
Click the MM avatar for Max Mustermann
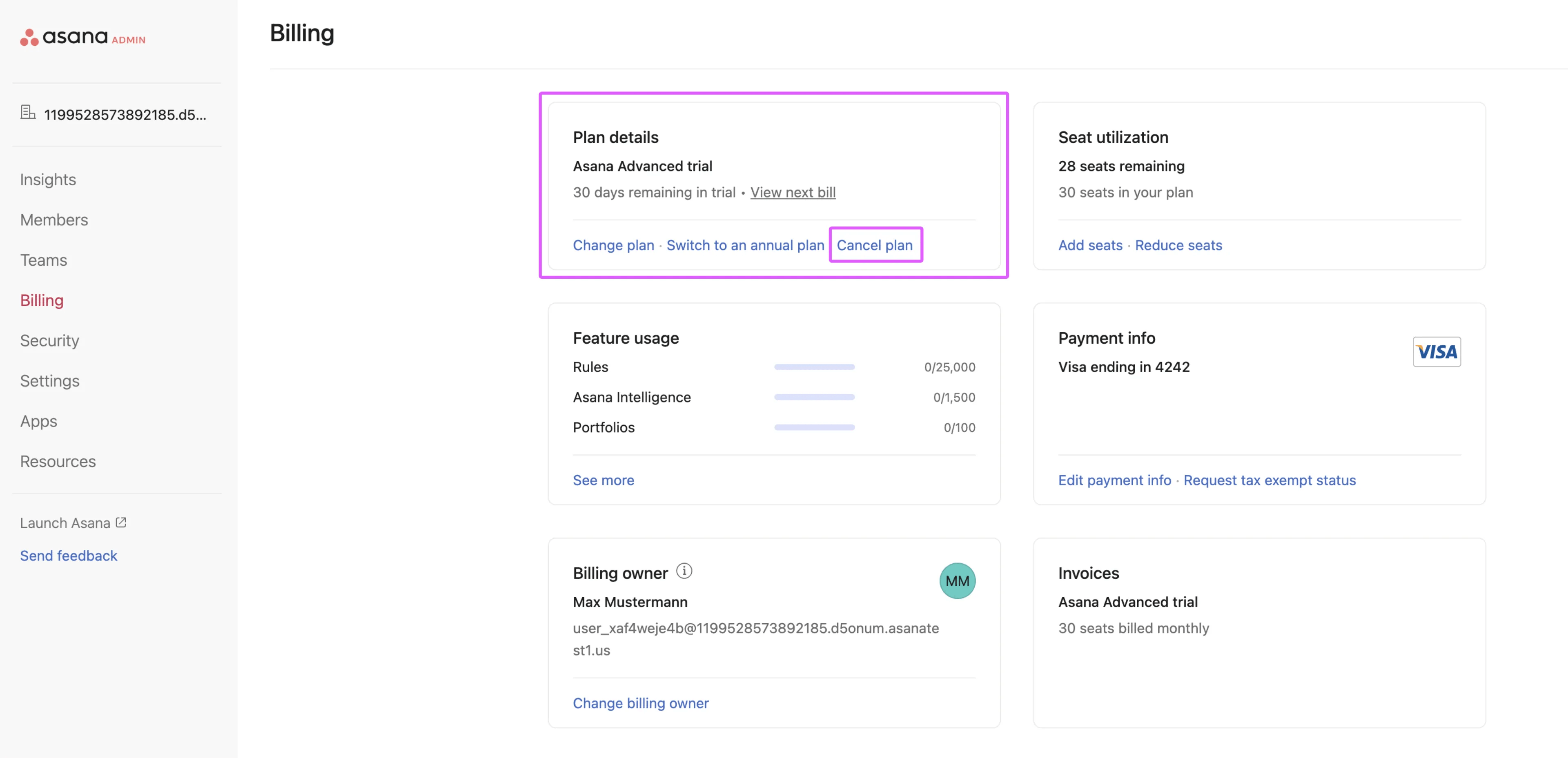[x=957, y=580]
